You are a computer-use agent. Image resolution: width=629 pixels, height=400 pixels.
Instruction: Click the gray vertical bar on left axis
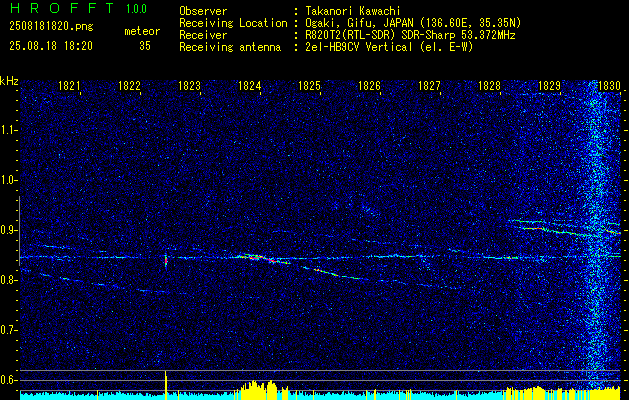click(19, 231)
